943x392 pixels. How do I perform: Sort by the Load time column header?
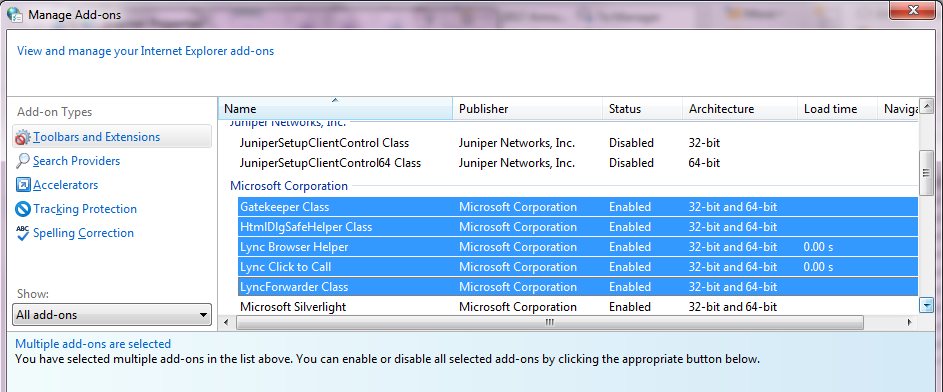[x=838, y=109]
